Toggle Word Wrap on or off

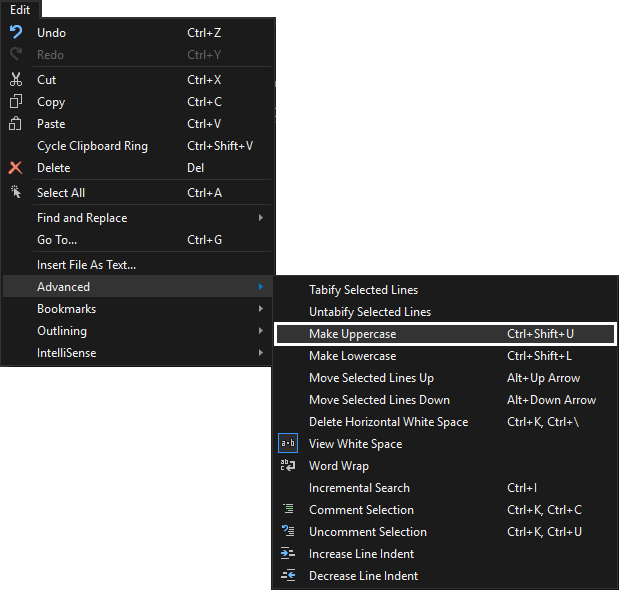coord(338,466)
